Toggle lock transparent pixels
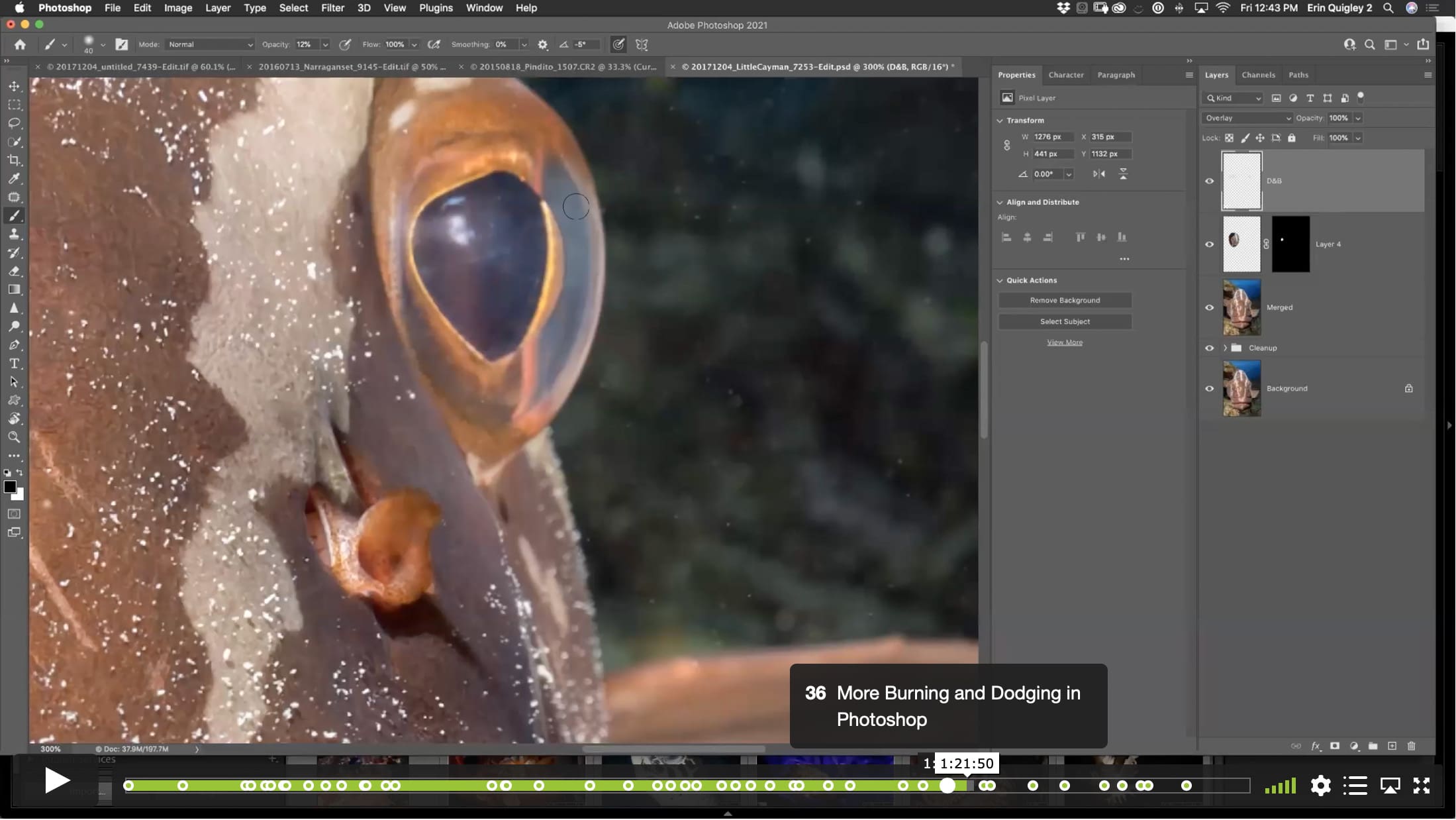The height and width of the screenshot is (820, 1456). pos(1229,138)
